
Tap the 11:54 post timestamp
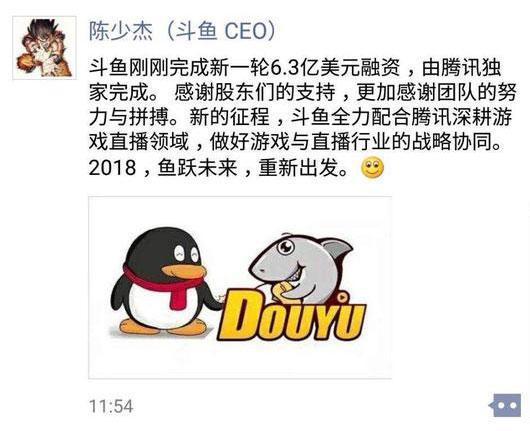pyautogui.click(x=111, y=406)
